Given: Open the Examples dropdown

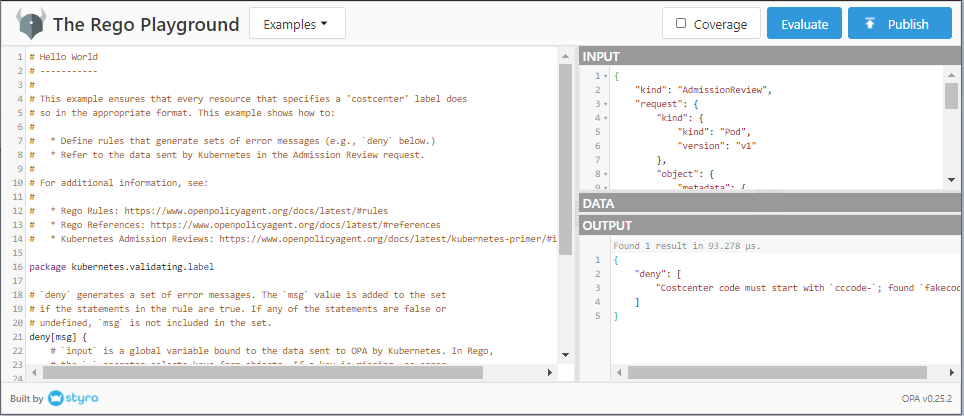Looking at the screenshot, I should click(297, 23).
